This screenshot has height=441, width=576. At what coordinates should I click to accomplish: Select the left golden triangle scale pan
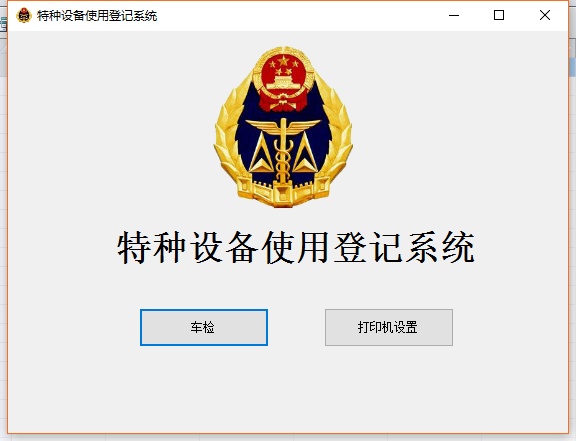(261, 154)
